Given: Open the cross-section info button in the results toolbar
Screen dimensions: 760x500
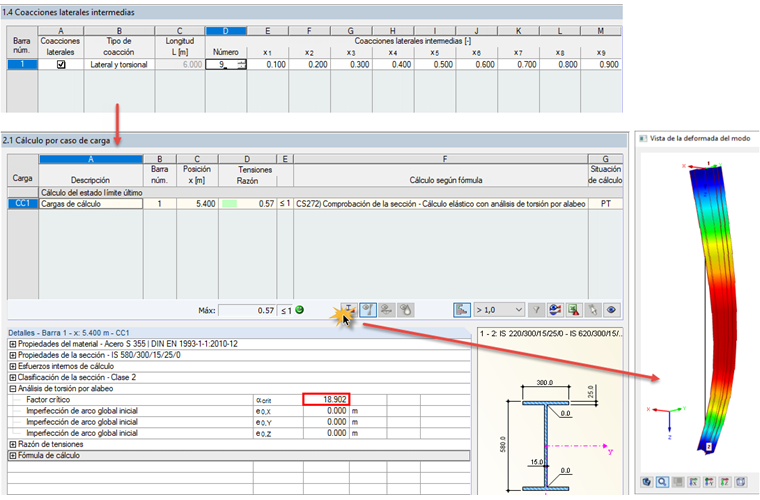Looking at the screenshot, I should click(348, 310).
